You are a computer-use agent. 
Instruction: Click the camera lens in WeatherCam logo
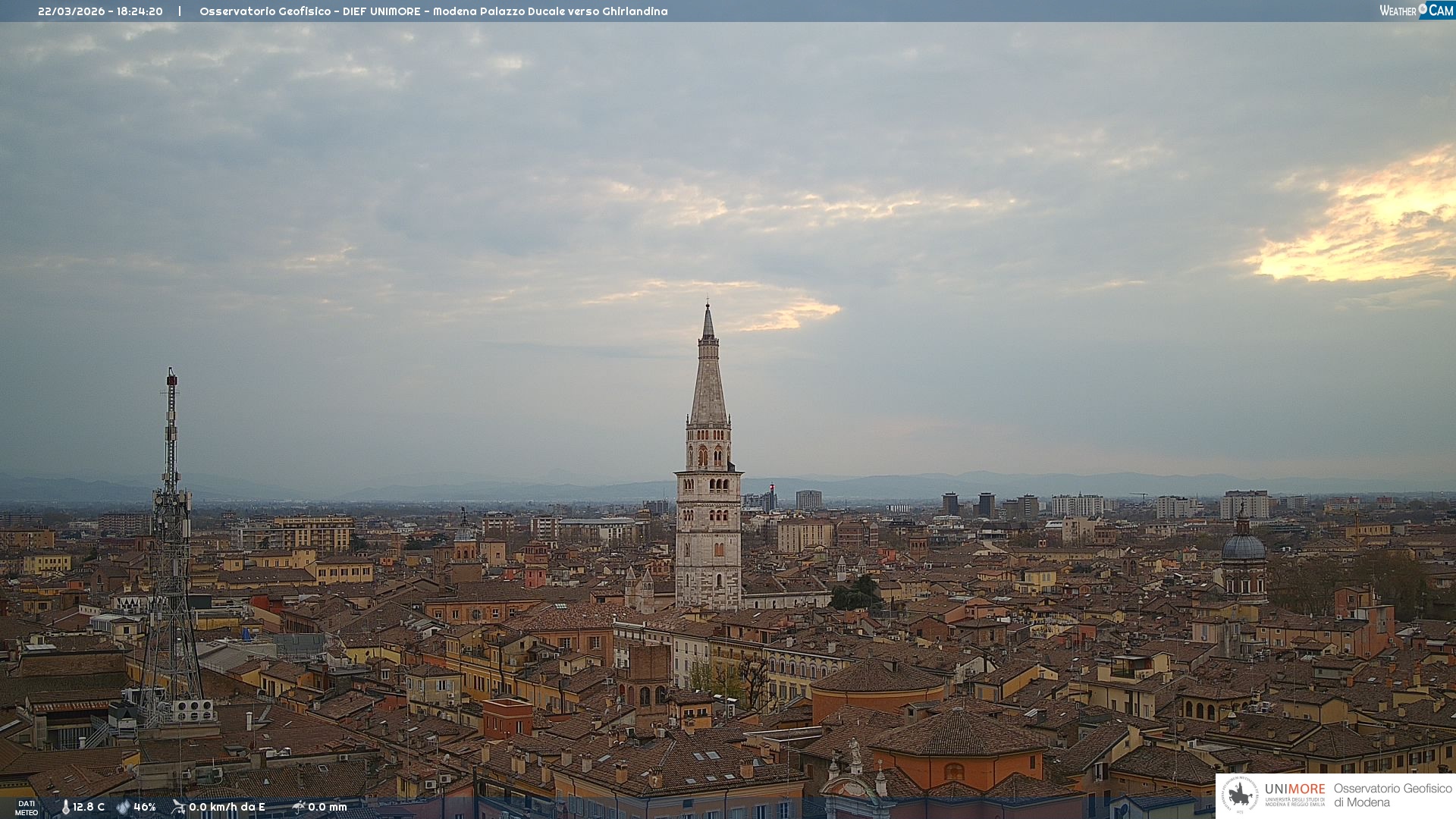(x=1423, y=9)
